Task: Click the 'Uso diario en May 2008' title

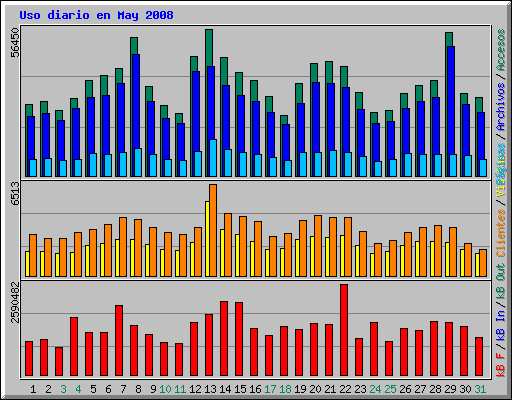Action: (x=96, y=15)
